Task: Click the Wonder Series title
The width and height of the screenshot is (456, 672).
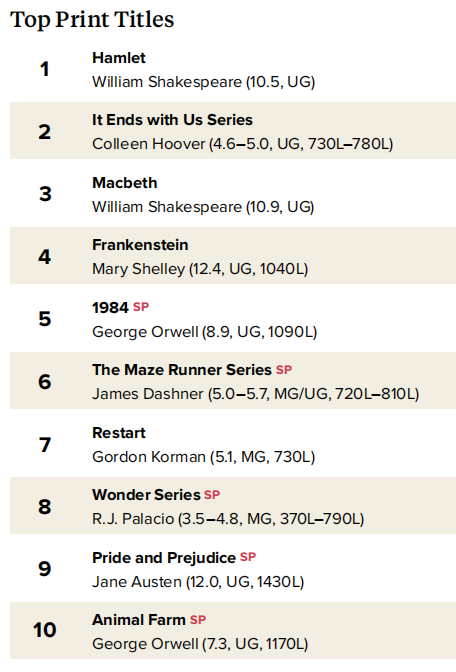Action: (x=146, y=495)
